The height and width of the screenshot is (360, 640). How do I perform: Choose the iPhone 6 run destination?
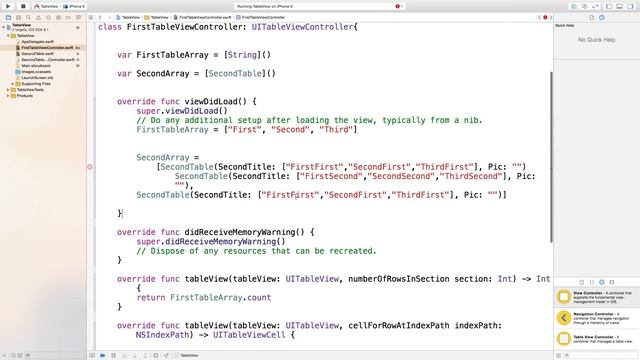coord(74,7)
